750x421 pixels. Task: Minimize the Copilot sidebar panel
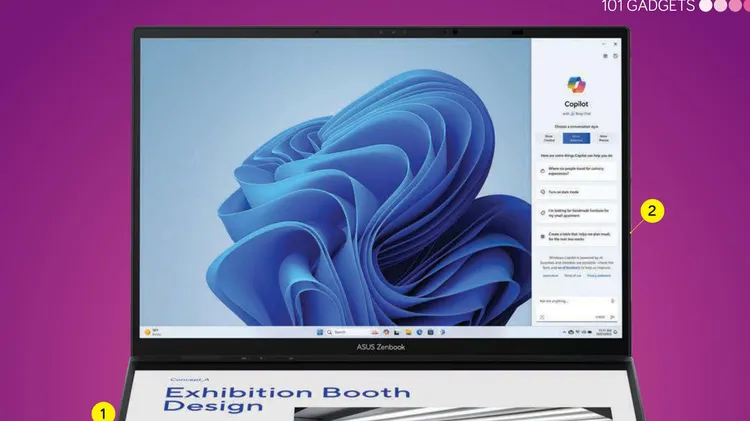[x=604, y=44]
